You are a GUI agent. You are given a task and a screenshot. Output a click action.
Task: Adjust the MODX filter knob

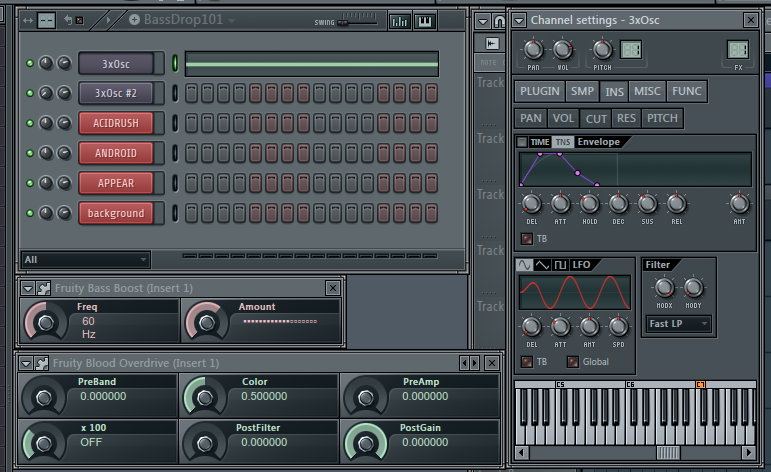click(x=664, y=288)
